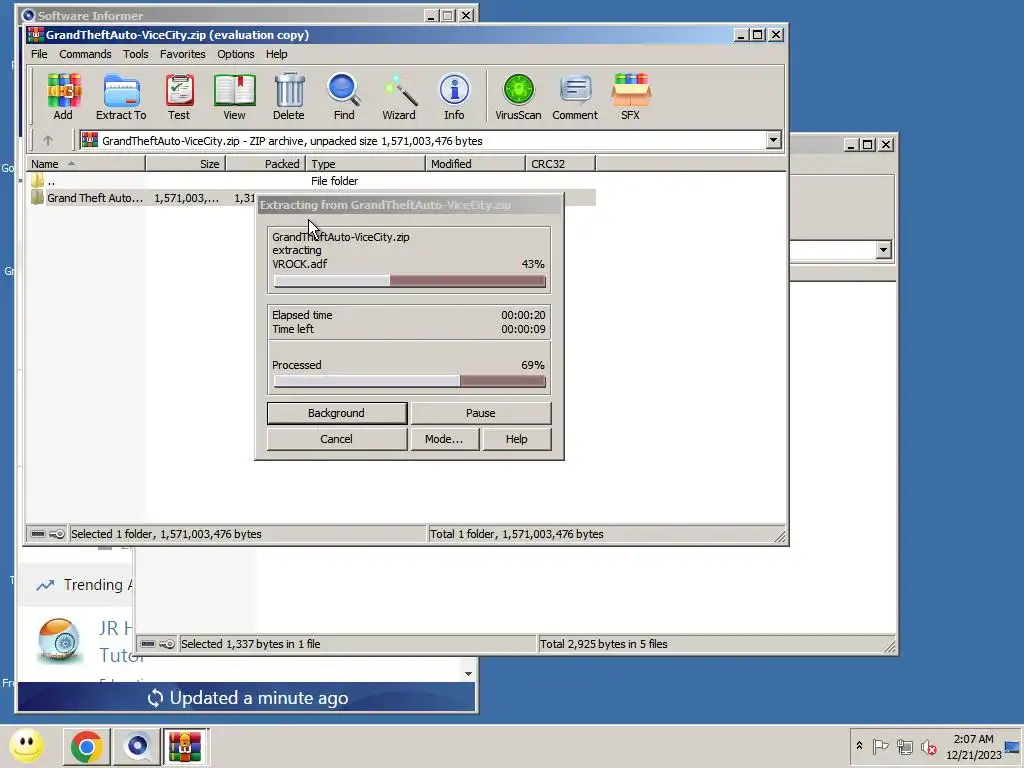Screen dimensions: 1024x768
Task: Send the extraction to Background
Action: pyautogui.click(x=337, y=413)
